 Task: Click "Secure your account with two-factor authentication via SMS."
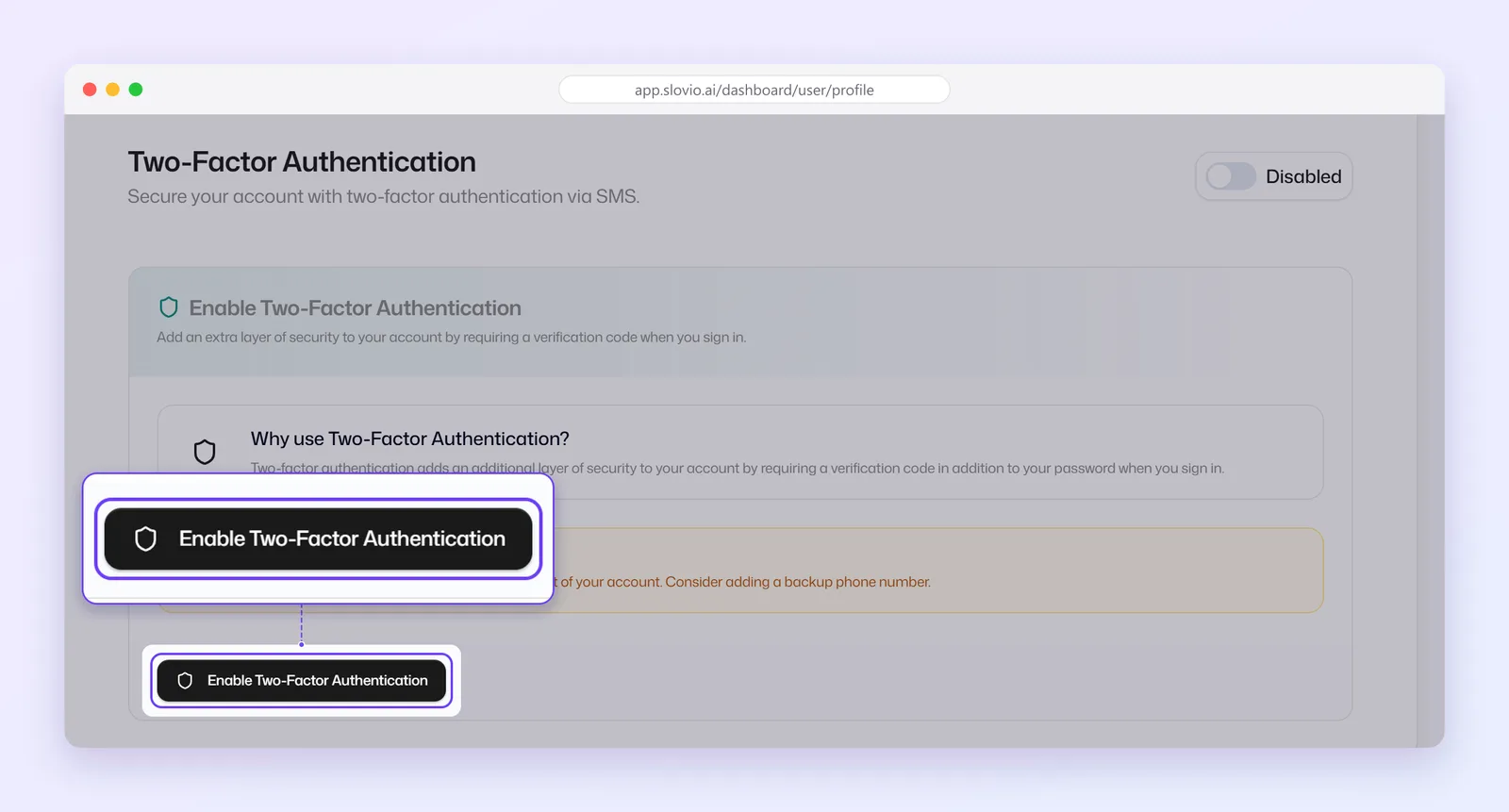(384, 196)
